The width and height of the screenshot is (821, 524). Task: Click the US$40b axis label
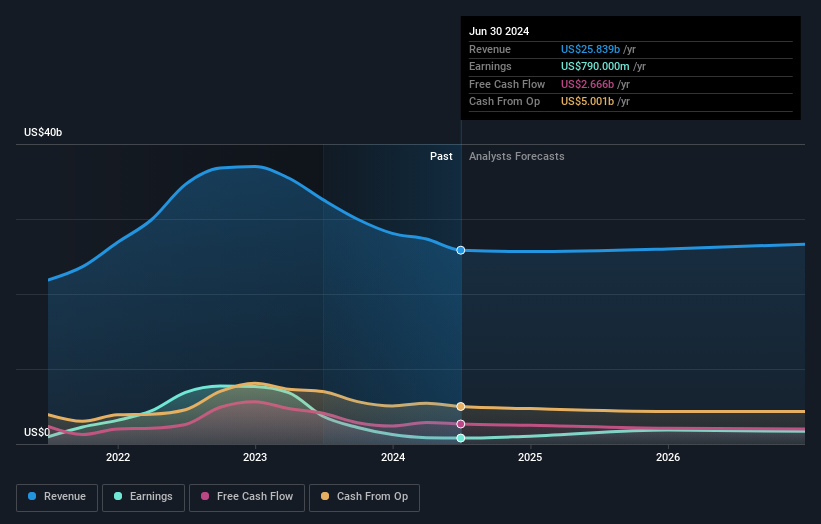click(43, 132)
